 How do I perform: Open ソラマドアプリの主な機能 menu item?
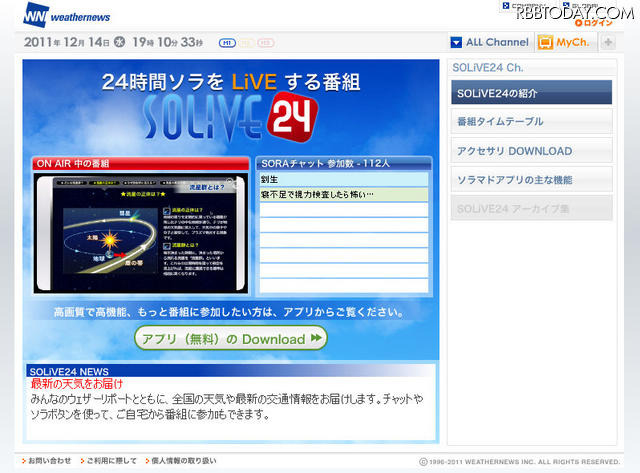pos(531,180)
